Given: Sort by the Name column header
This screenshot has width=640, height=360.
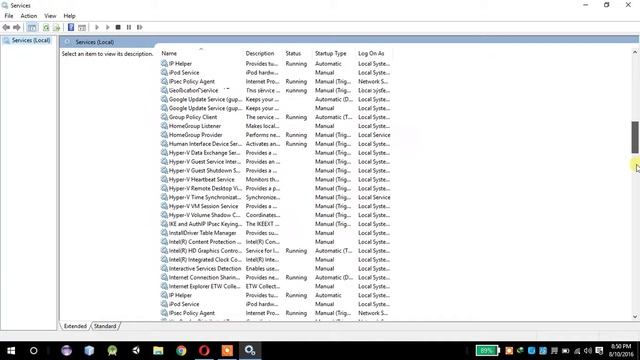Looking at the screenshot, I should click(x=201, y=53).
